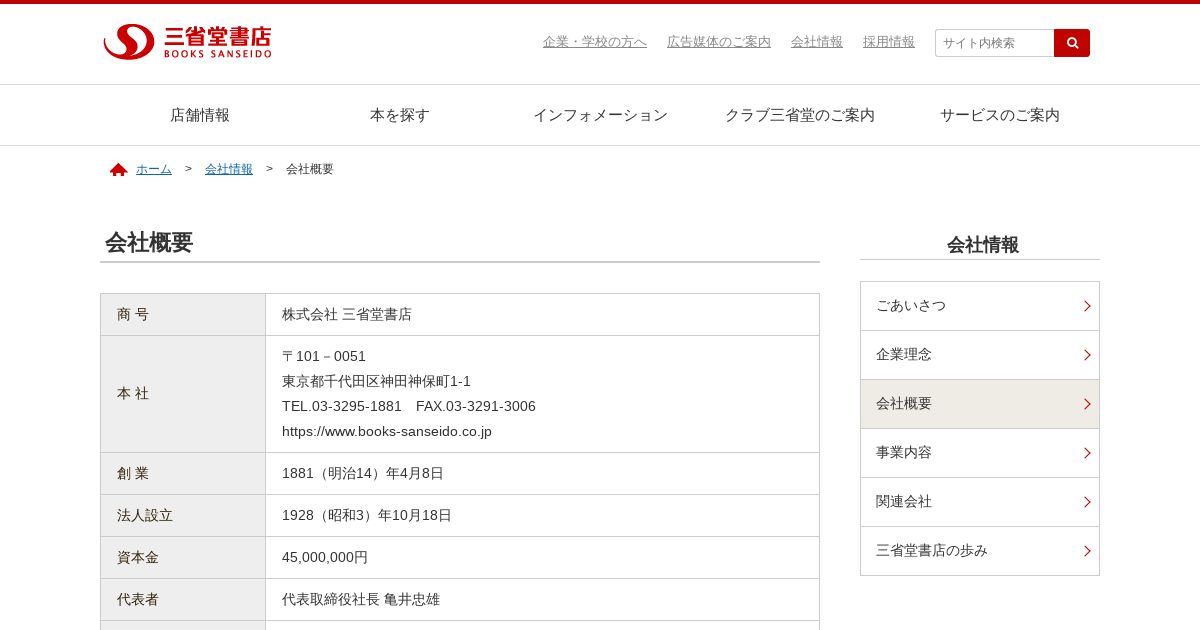
Task: Click the 創 業 row header
Action: [183, 473]
